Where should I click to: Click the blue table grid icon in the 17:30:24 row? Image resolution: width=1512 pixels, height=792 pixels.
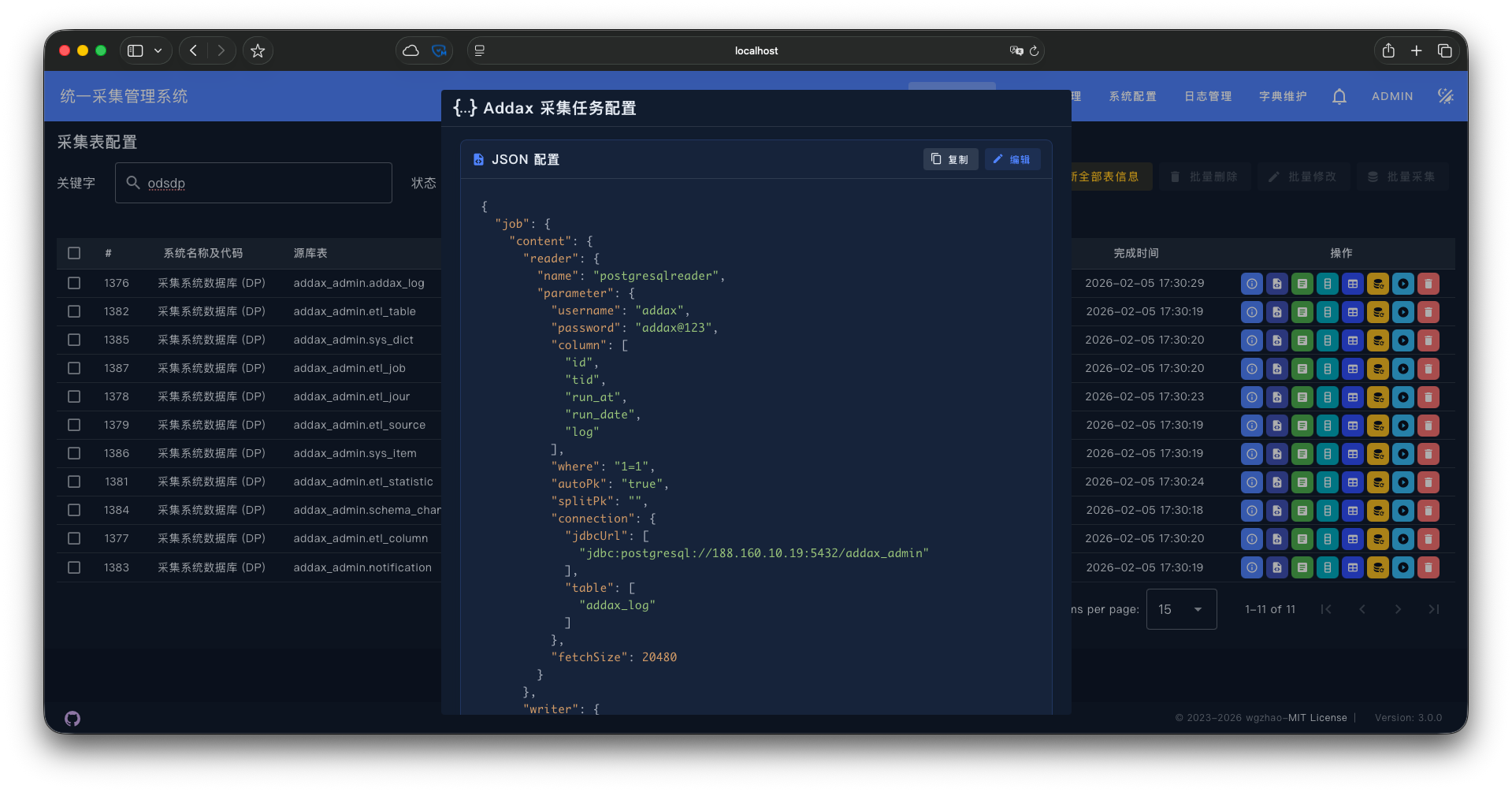pyautogui.click(x=1352, y=482)
